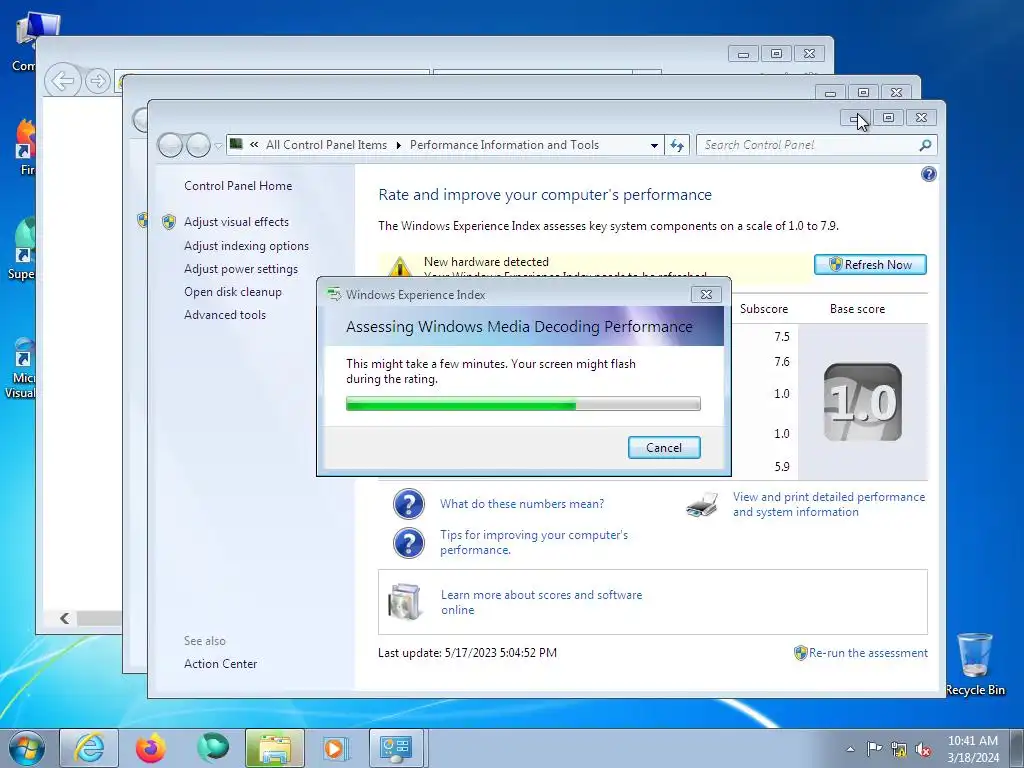Select Performance Information and Tools breadcrumb
This screenshot has height=768, width=1024.
[504, 145]
